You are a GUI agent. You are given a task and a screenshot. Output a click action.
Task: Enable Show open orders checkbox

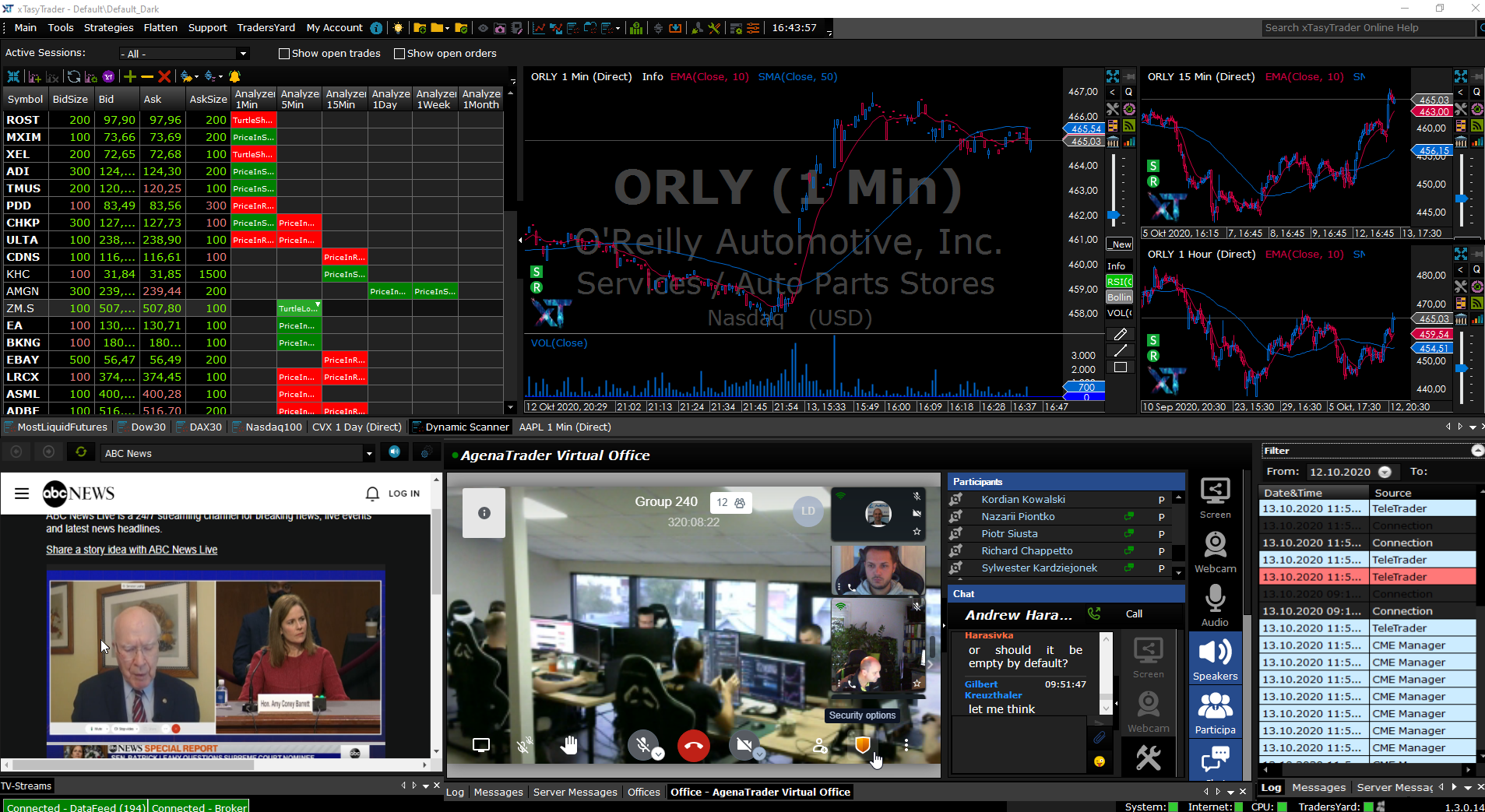[x=399, y=54]
